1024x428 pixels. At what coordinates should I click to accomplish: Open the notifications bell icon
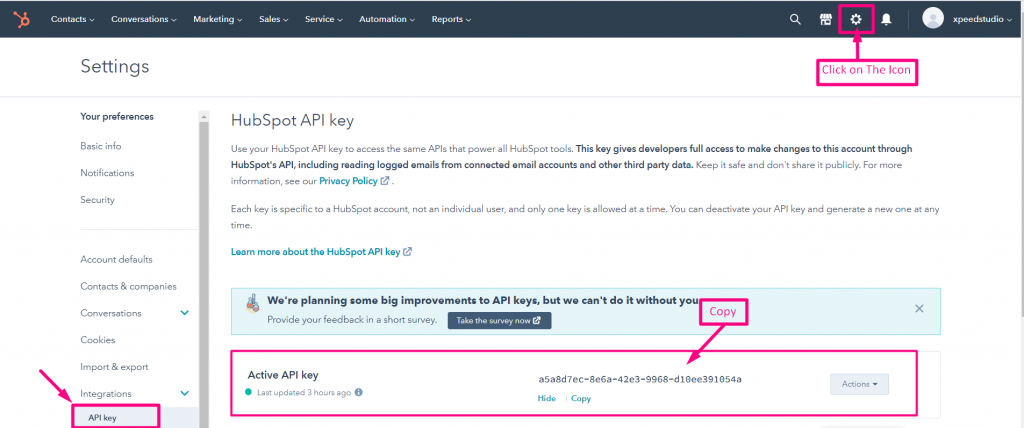[x=886, y=20]
